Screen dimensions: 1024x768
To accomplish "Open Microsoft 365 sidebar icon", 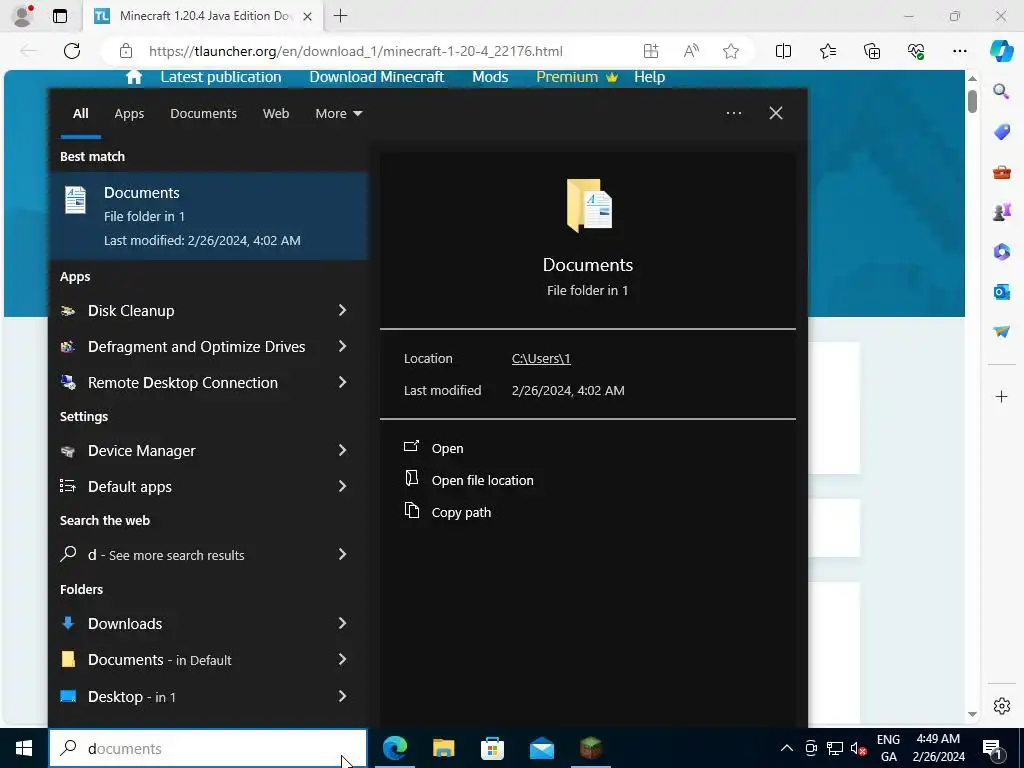I will 1001,251.
